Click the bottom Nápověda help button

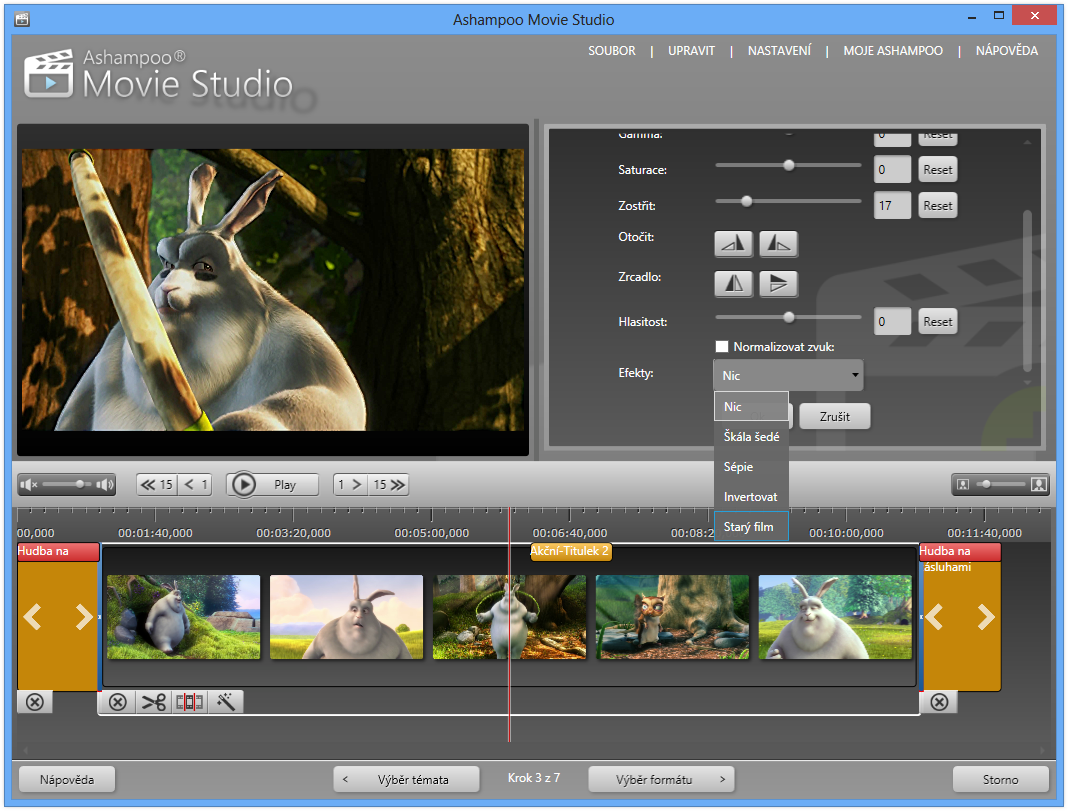(67, 779)
